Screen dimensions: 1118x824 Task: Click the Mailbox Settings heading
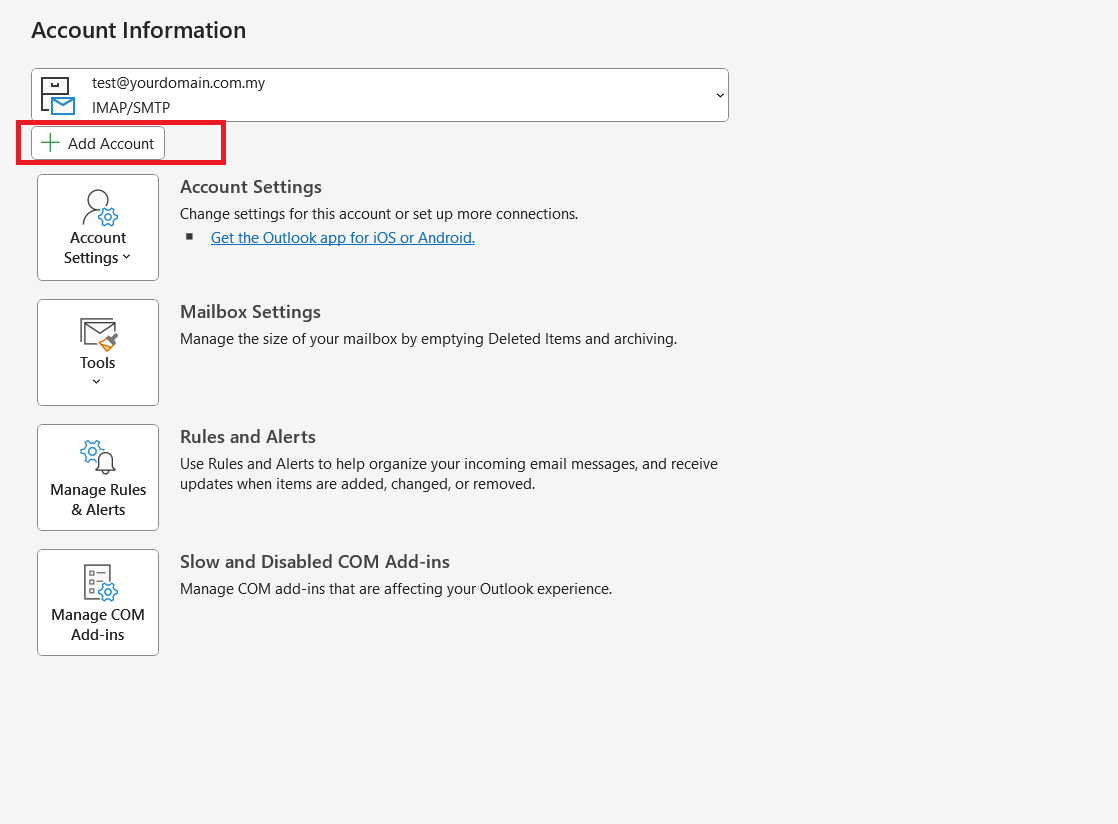[x=250, y=311]
